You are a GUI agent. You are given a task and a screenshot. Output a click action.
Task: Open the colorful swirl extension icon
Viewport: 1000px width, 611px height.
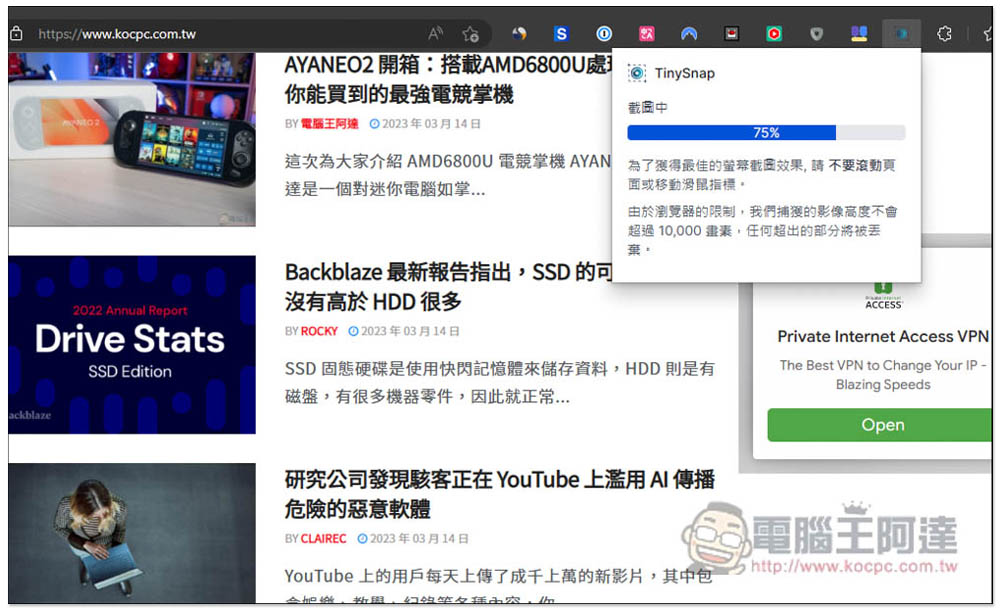point(519,34)
